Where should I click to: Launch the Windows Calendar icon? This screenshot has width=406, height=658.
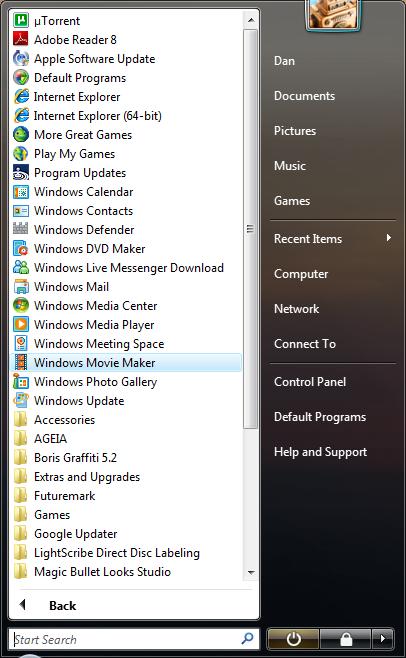21,191
